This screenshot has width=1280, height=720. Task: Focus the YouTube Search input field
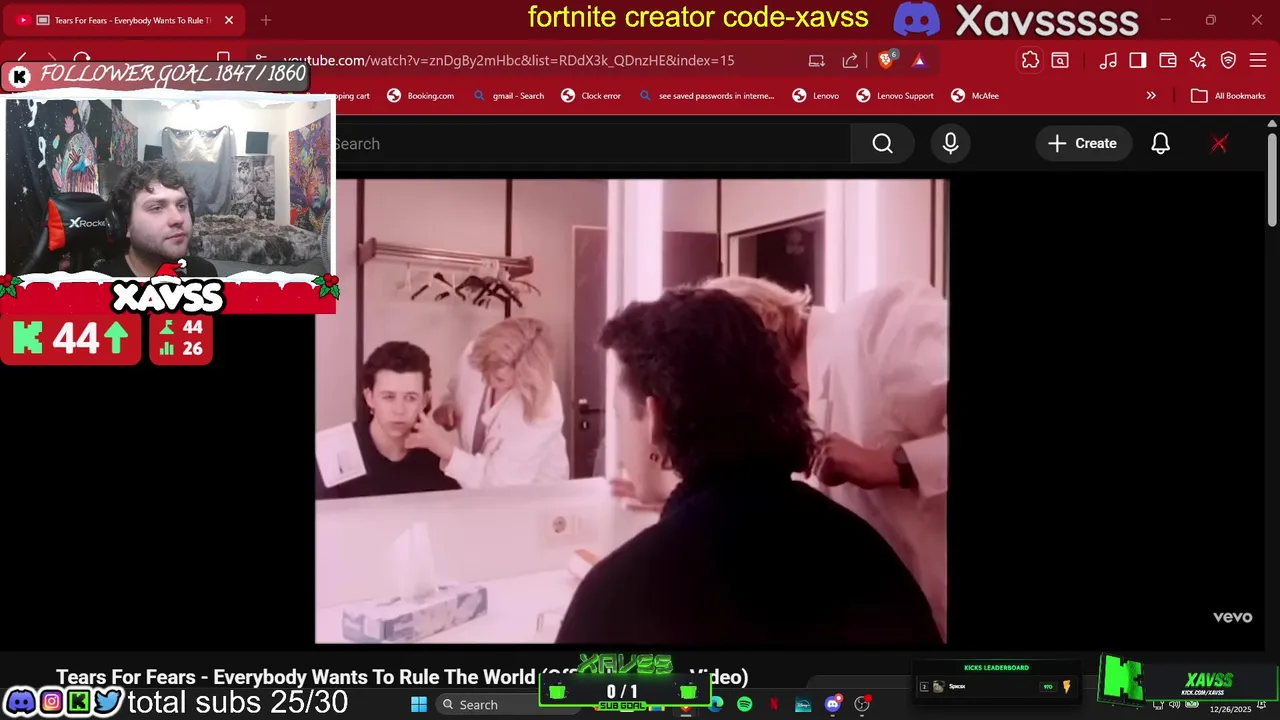pos(590,144)
